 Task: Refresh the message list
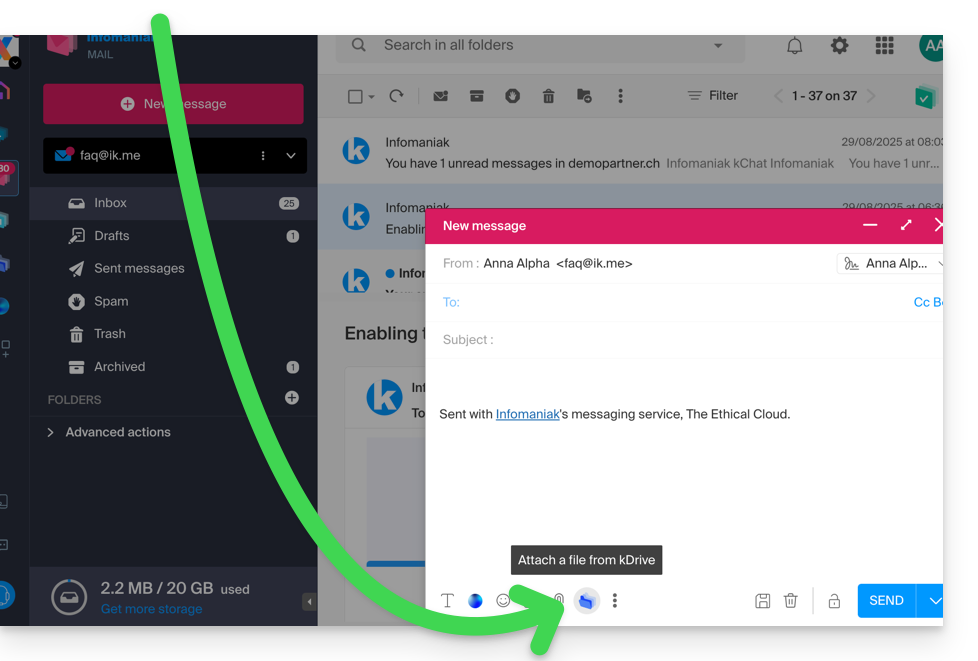coord(397,96)
